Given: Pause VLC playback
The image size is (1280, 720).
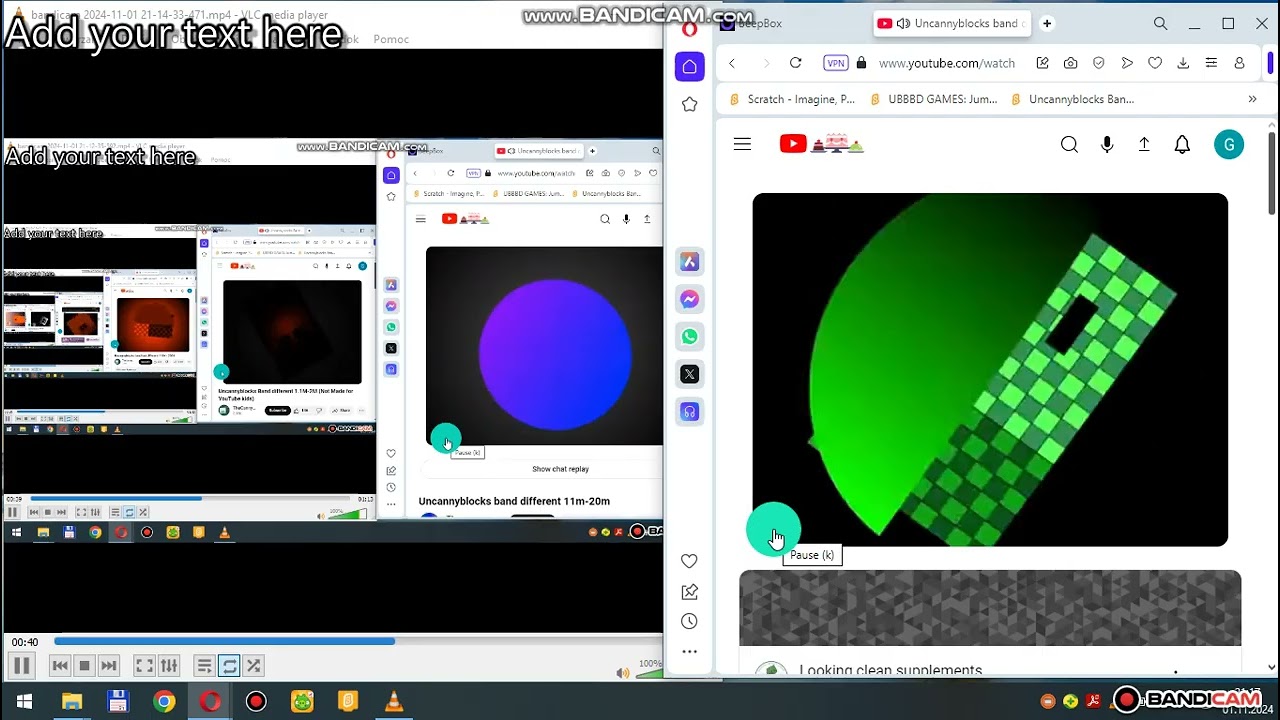Looking at the screenshot, I should tap(21, 666).
